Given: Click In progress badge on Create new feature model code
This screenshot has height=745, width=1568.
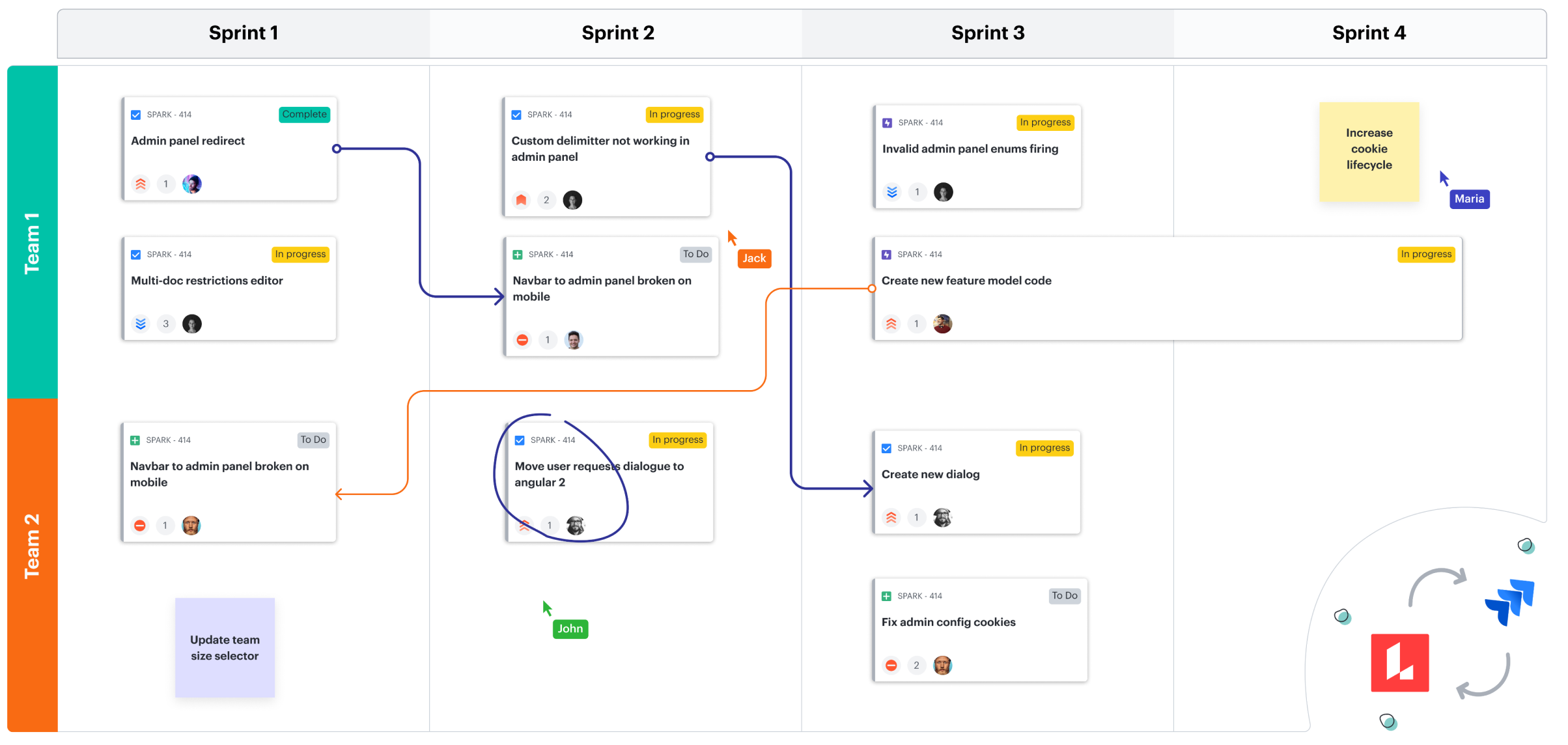Looking at the screenshot, I should 1426,255.
